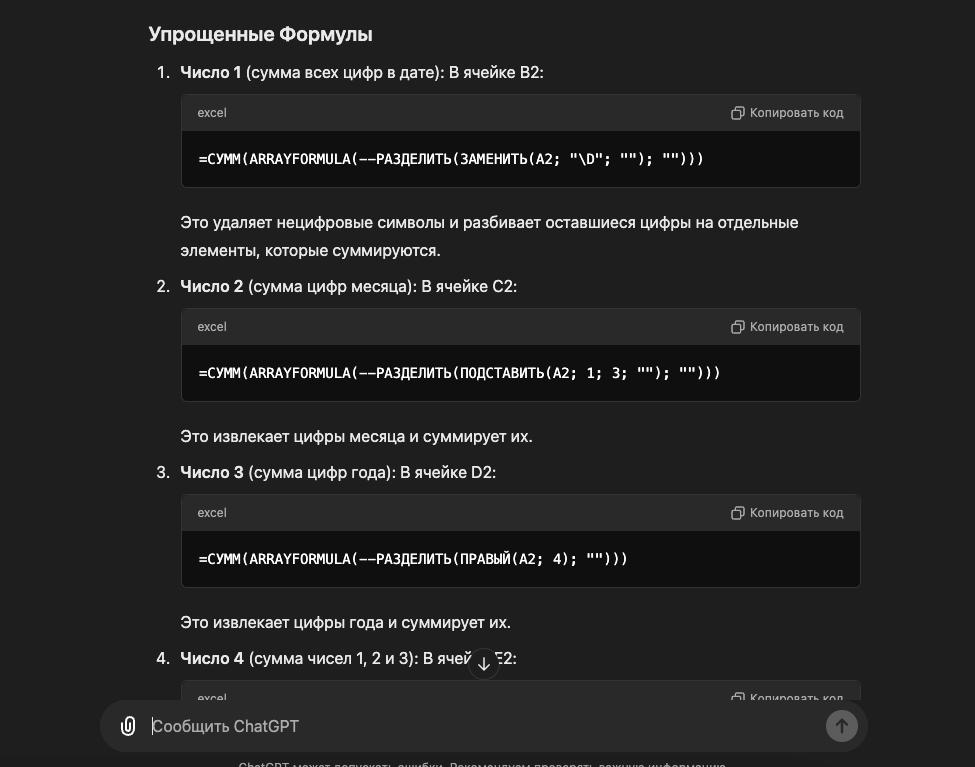The height and width of the screenshot is (767, 975).
Task: Click the ПОДСТАВИТЬ formula code in second block
Action: pos(459,373)
